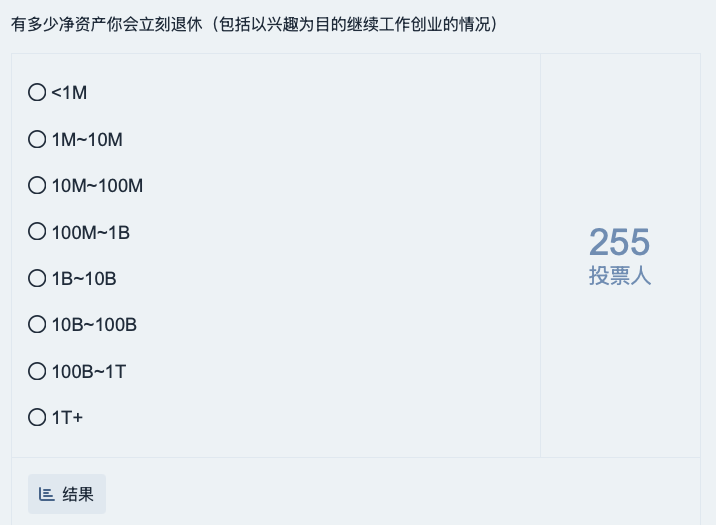Click the 1M~10M option label text
This screenshot has width=716, height=525.
coord(87,140)
